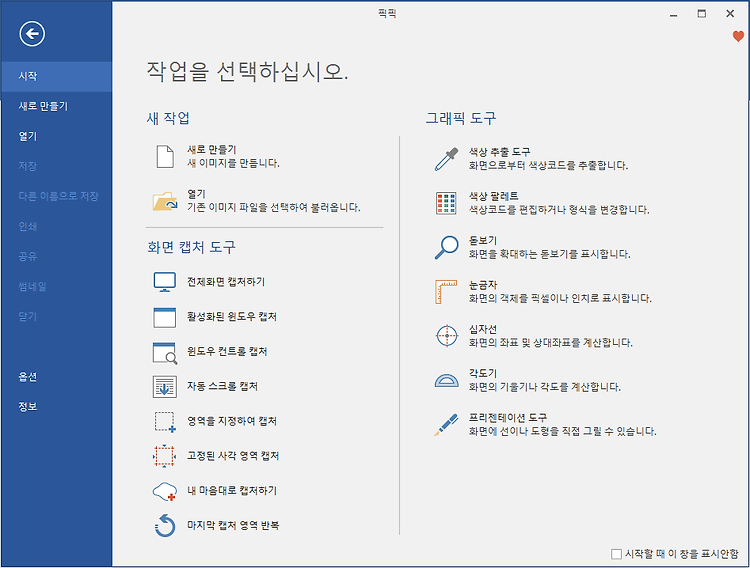Open 정보 in the sidebar
Screen dimensions: 750x568
[56, 407]
